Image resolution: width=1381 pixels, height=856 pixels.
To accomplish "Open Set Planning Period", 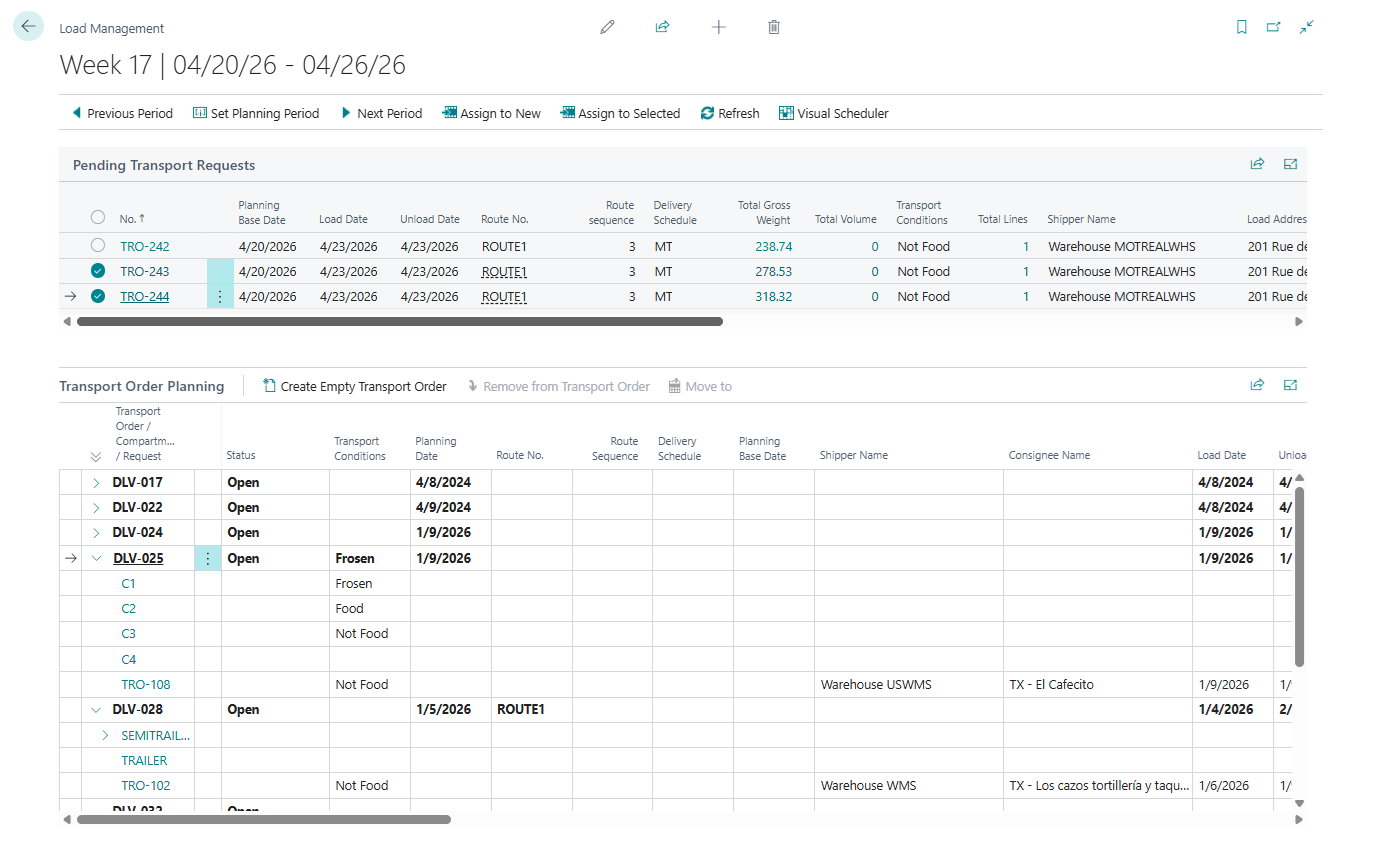I will click(x=256, y=113).
